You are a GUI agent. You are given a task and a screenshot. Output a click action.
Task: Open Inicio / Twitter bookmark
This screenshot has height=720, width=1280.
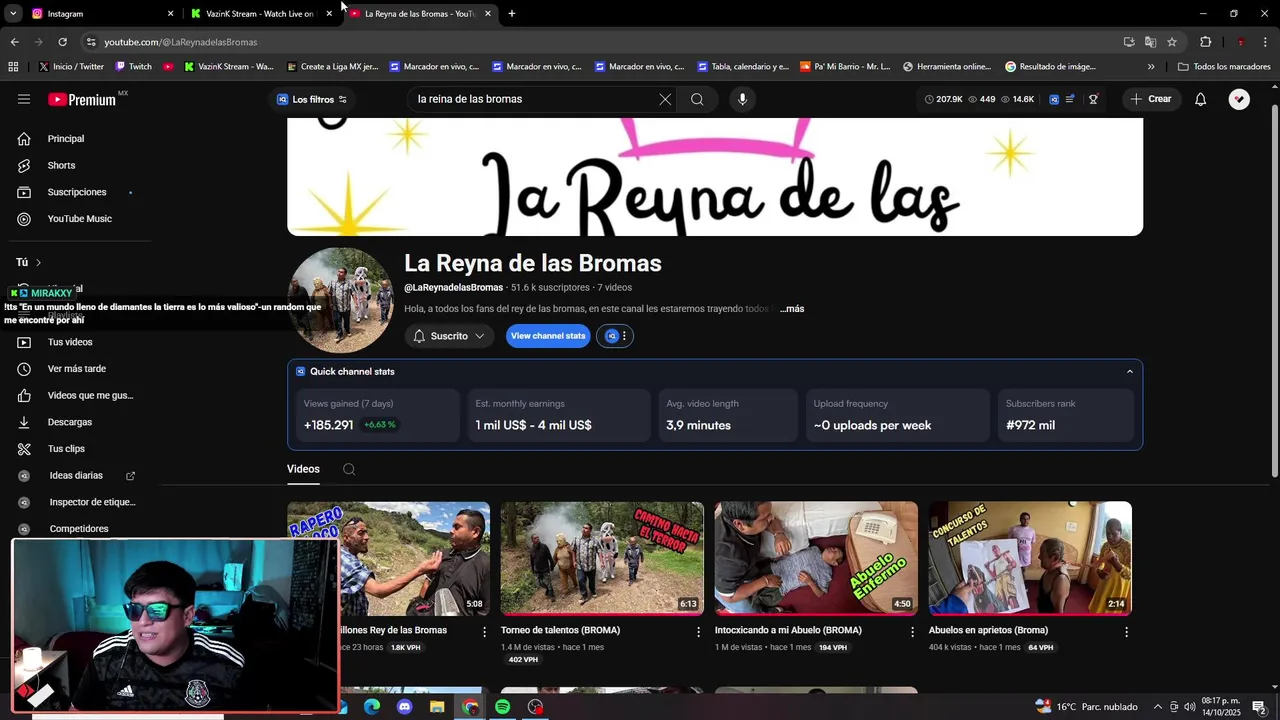pos(71,67)
